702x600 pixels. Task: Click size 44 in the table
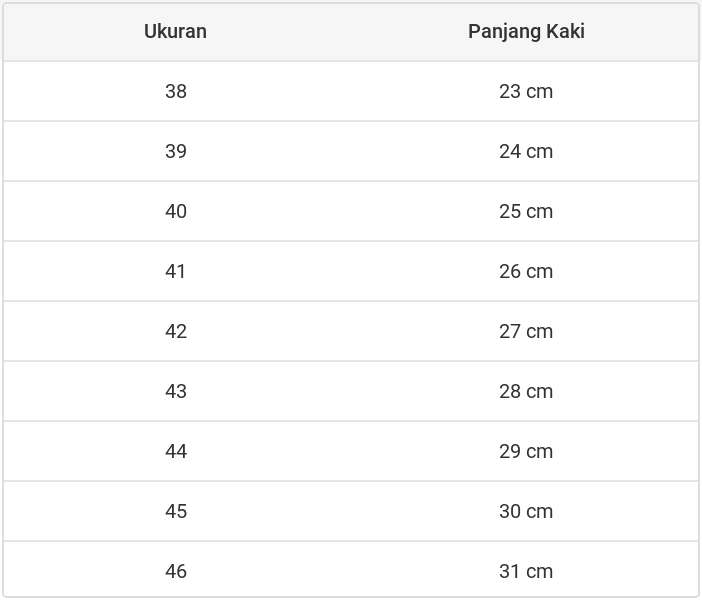pos(176,451)
